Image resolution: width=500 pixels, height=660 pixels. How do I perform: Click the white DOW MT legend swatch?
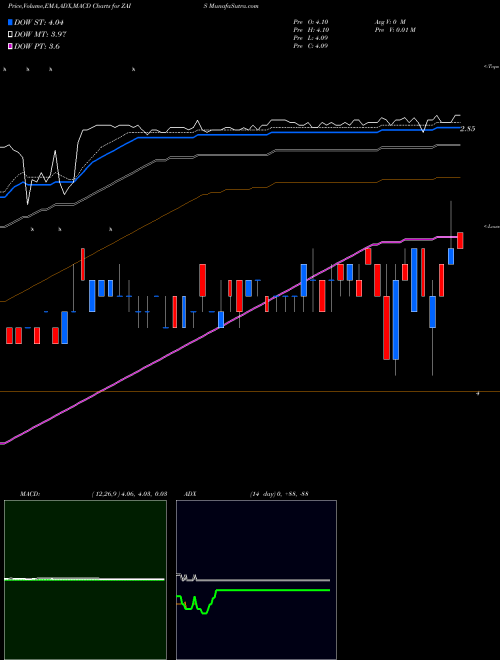tap(11, 35)
